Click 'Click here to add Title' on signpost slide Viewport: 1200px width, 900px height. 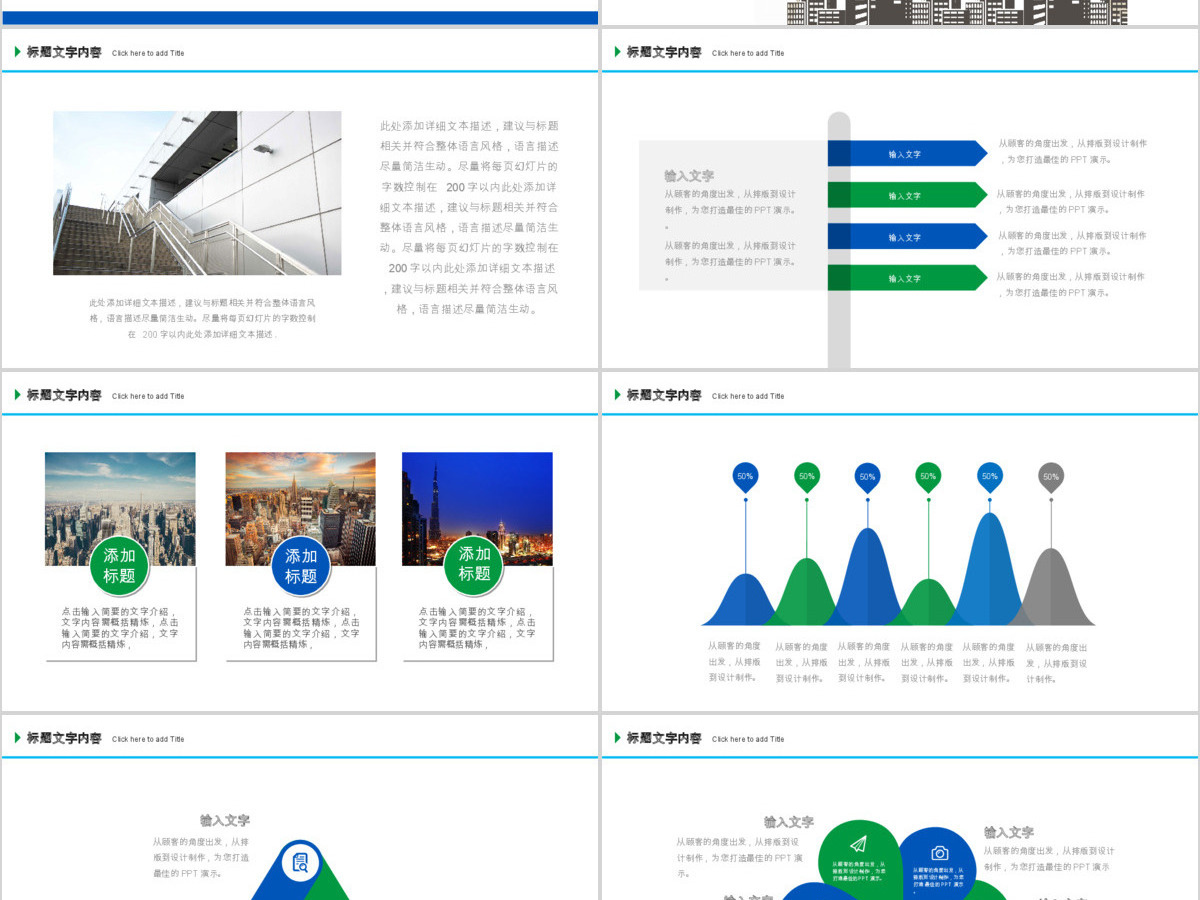[748, 53]
